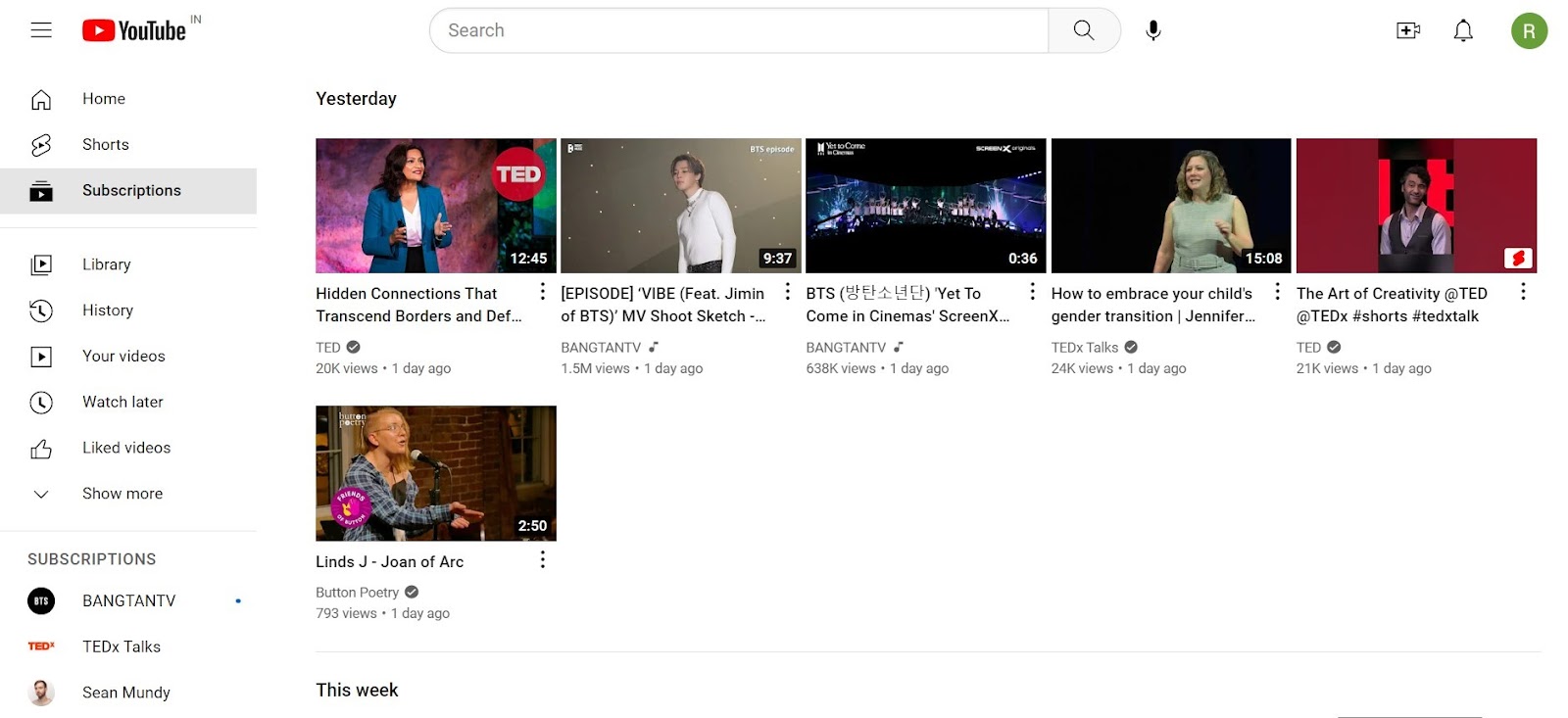Open The Art of Creativity title

(x=1392, y=305)
